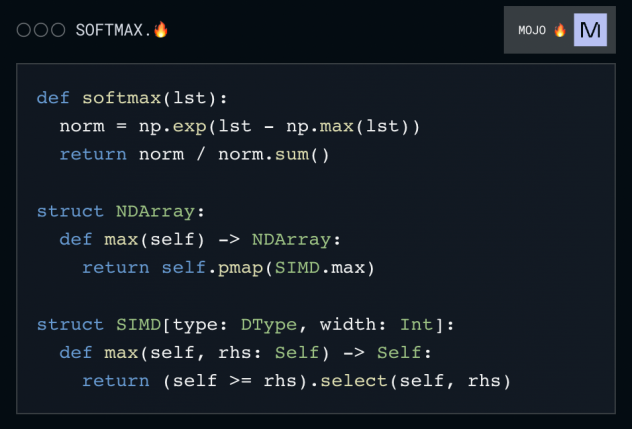Click the first window circle at top-left

point(24,30)
